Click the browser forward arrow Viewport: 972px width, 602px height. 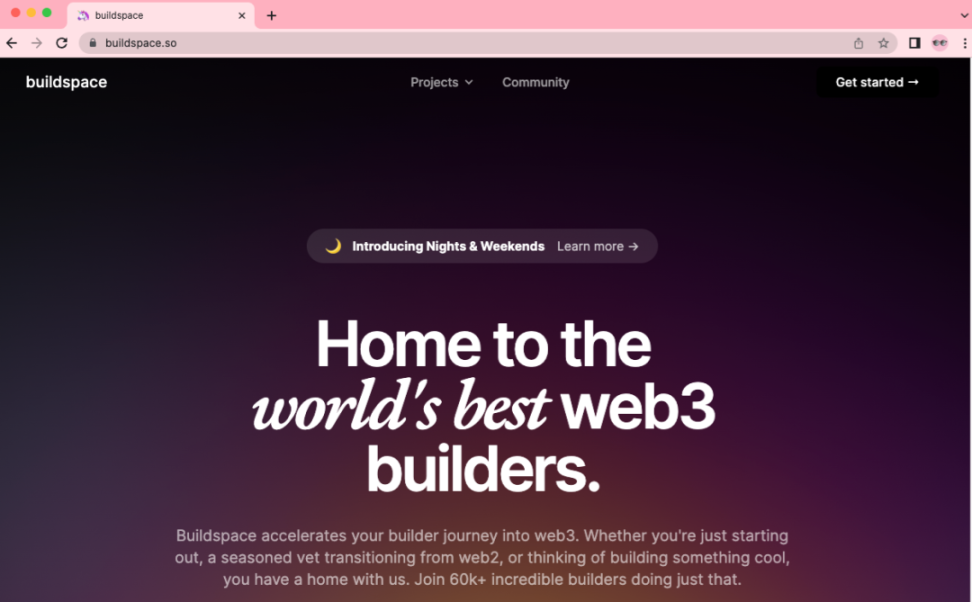37,43
